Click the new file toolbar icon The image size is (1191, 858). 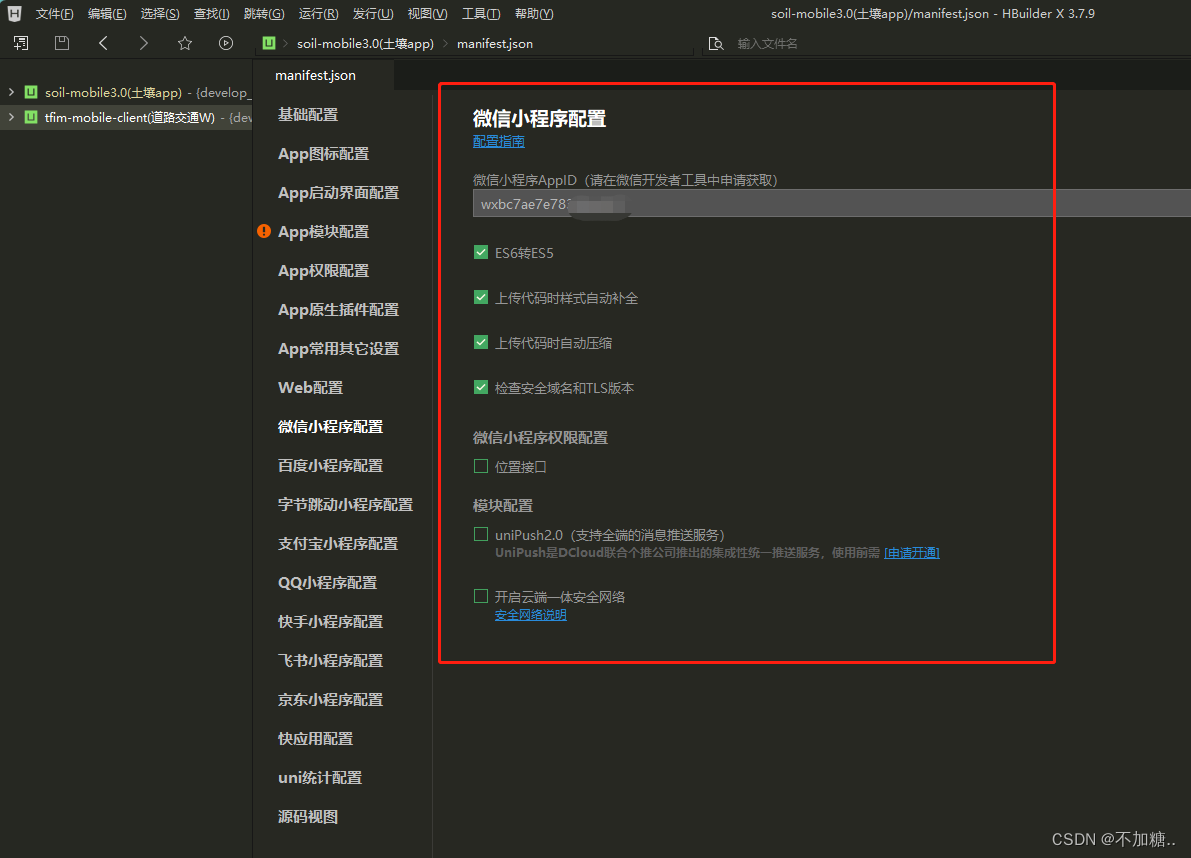21,43
